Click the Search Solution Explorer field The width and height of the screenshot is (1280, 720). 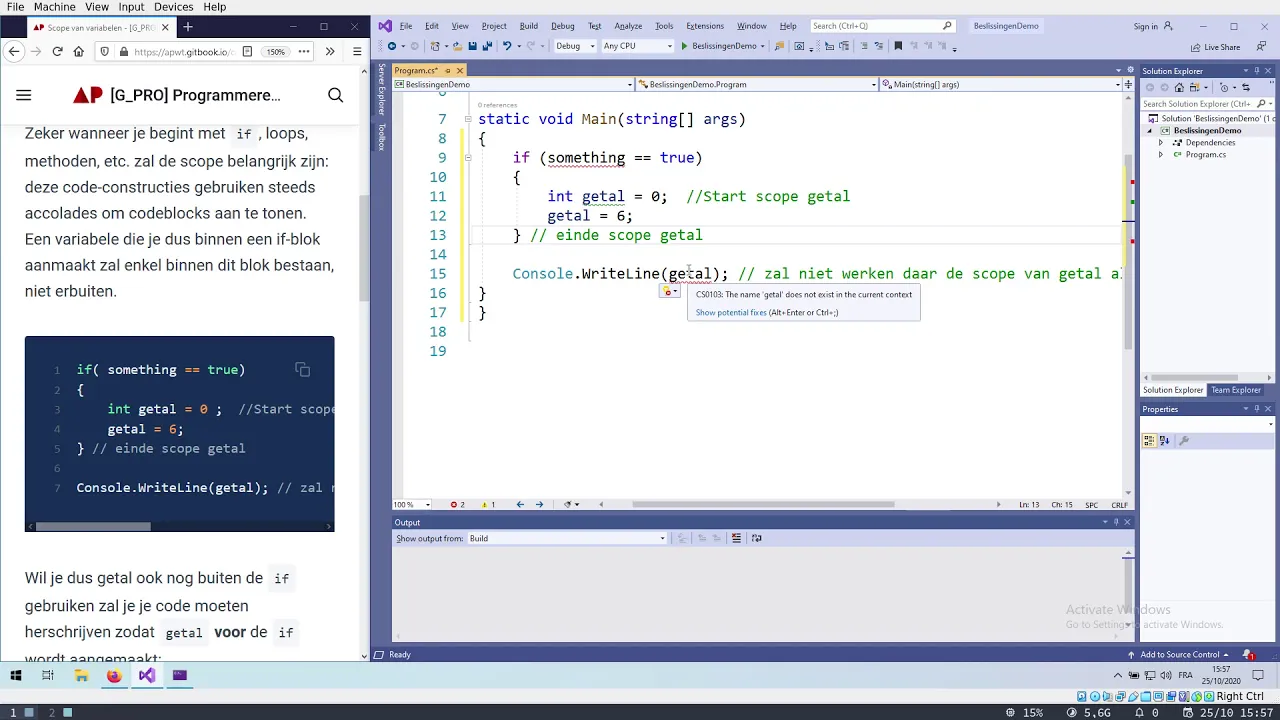[x=1206, y=104]
